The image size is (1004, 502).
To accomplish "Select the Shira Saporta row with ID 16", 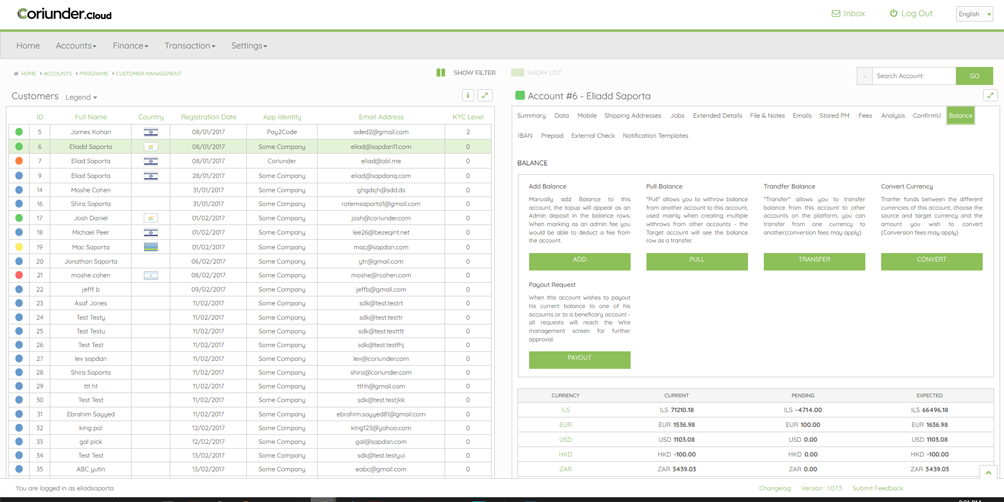I will click(x=250, y=204).
